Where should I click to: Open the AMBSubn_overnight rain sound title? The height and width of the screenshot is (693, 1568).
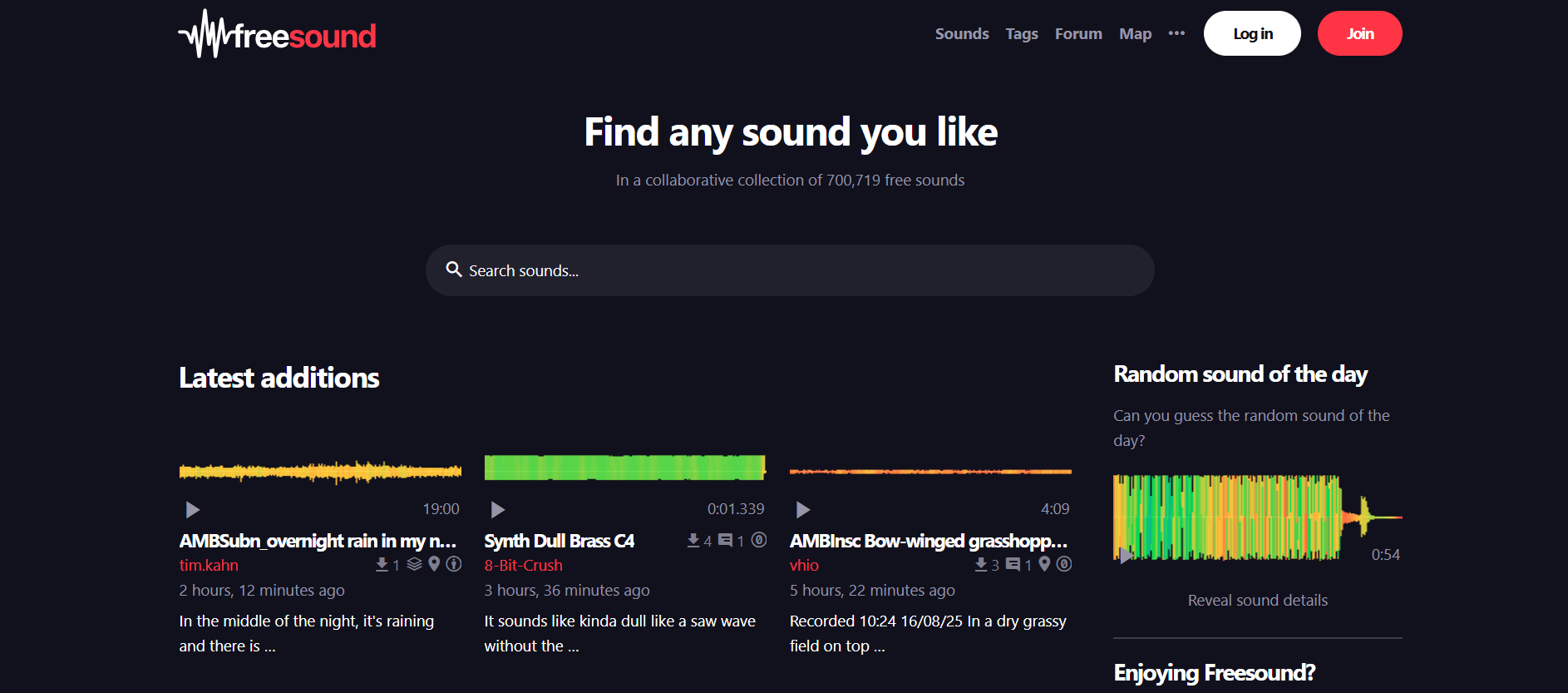coord(318,541)
